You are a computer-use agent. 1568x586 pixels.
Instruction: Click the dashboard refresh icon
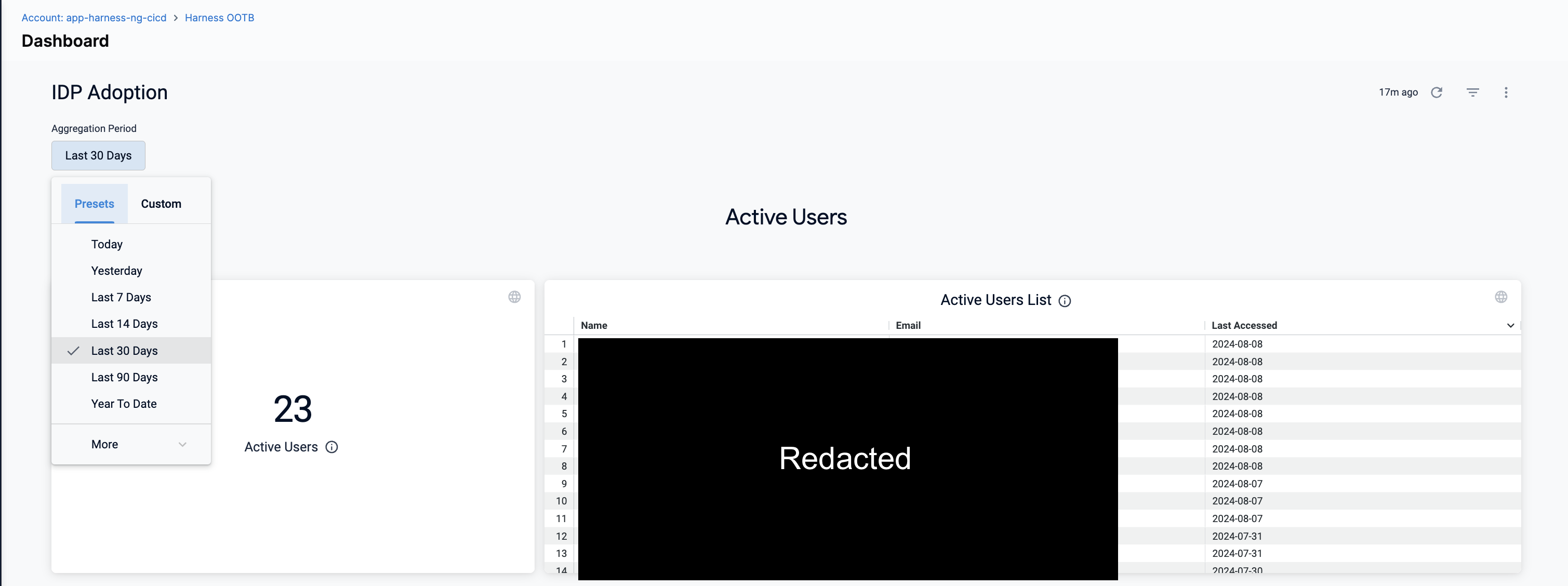tap(1437, 92)
